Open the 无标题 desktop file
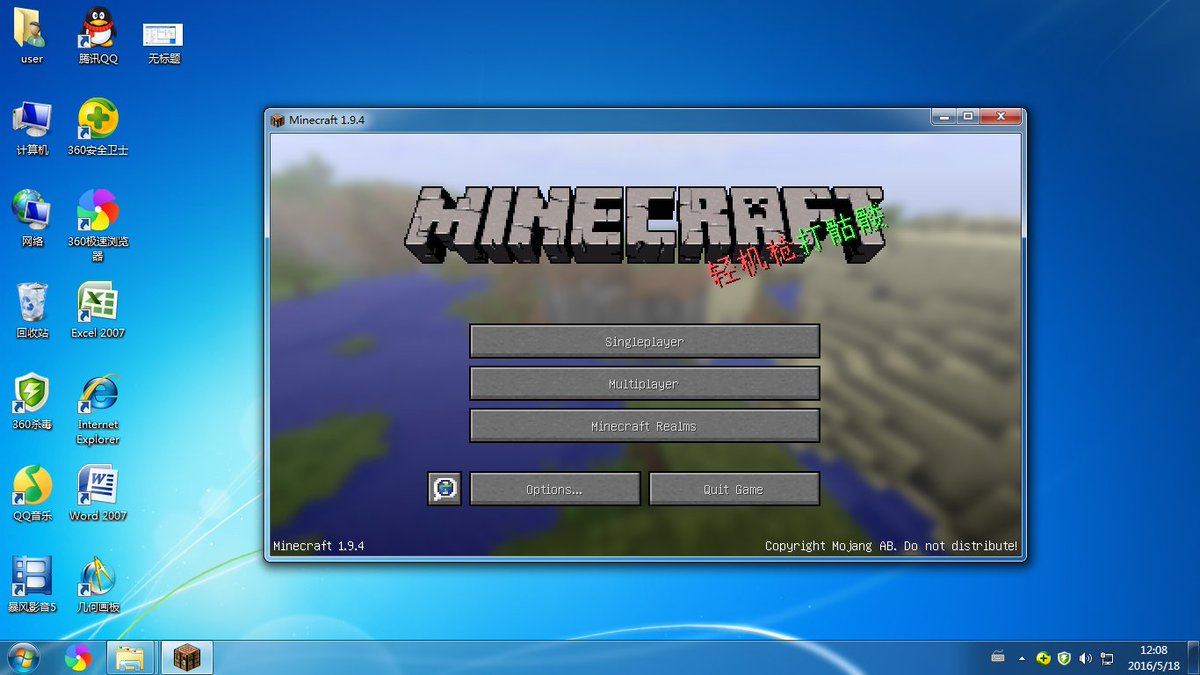The image size is (1200, 675). coord(163,42)
